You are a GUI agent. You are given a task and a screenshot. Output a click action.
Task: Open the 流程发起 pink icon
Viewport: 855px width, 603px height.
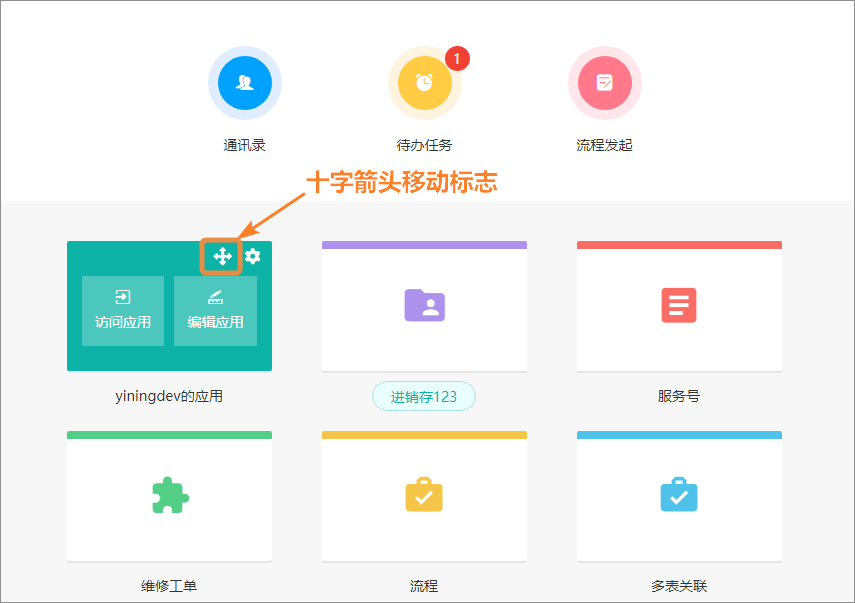(x=604, y=83)
